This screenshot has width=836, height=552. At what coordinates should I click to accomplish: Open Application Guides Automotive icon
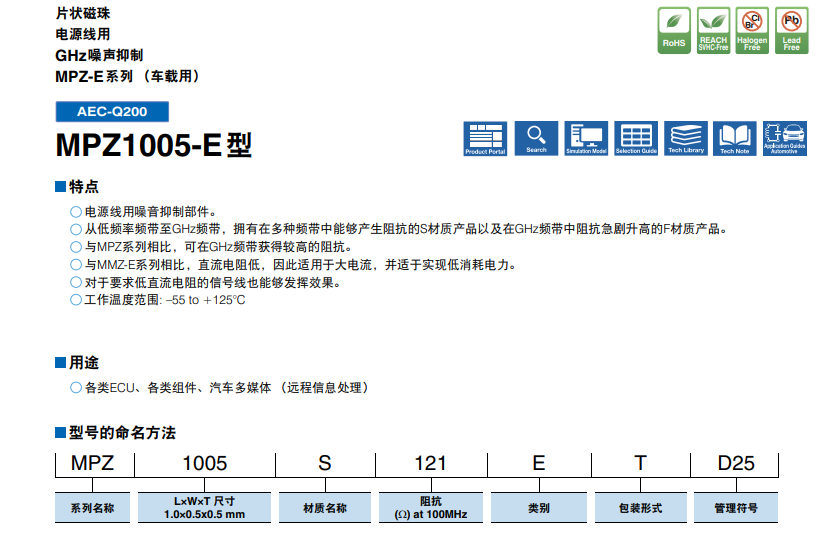785,139
